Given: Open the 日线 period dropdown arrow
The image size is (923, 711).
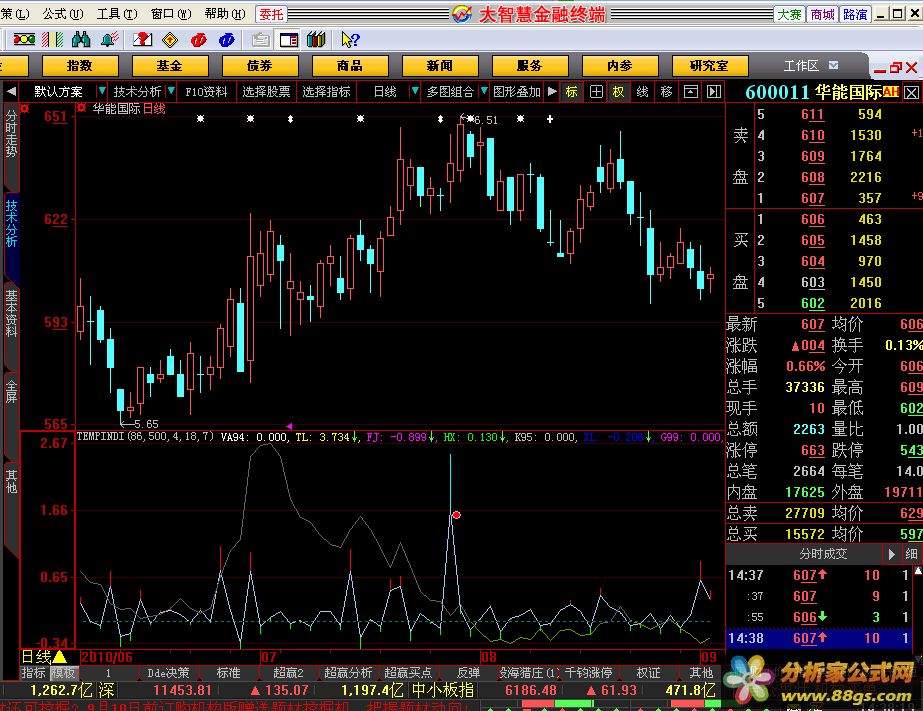Looking at the screenshot, I should click(x=415, y=91).
